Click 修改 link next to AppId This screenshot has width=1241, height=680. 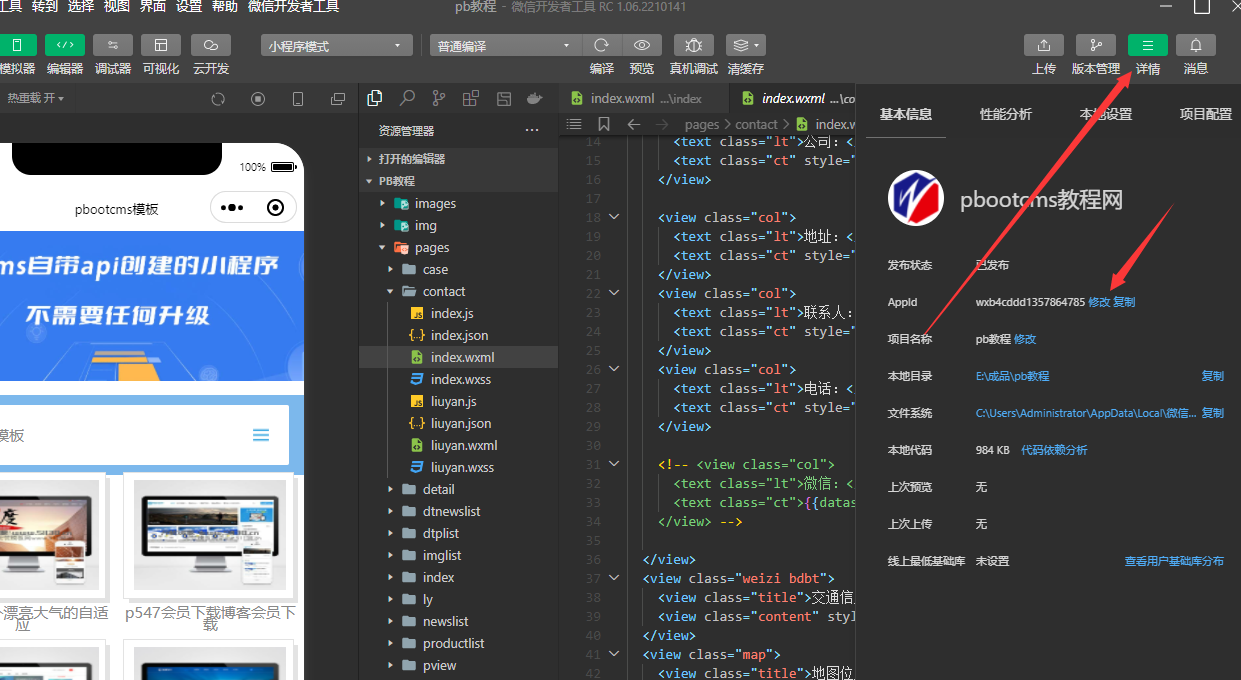coord(1099,302)
